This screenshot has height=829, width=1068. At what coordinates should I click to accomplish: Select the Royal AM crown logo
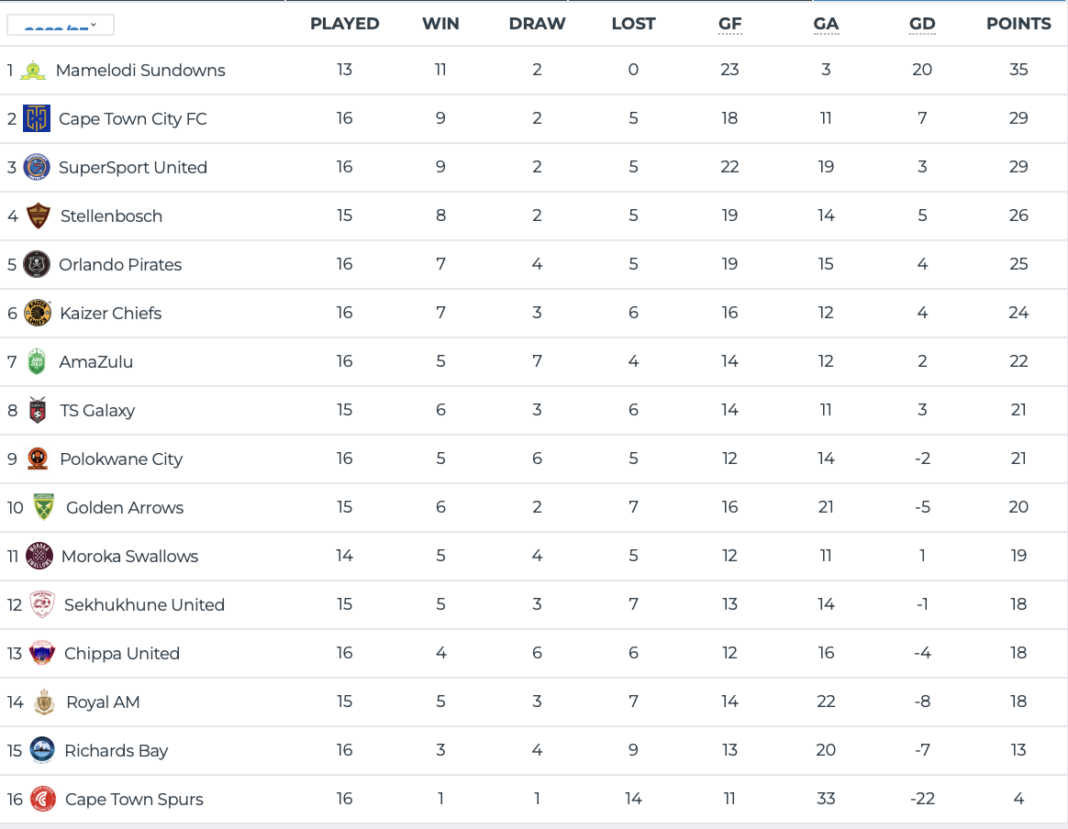pos(42,702)
